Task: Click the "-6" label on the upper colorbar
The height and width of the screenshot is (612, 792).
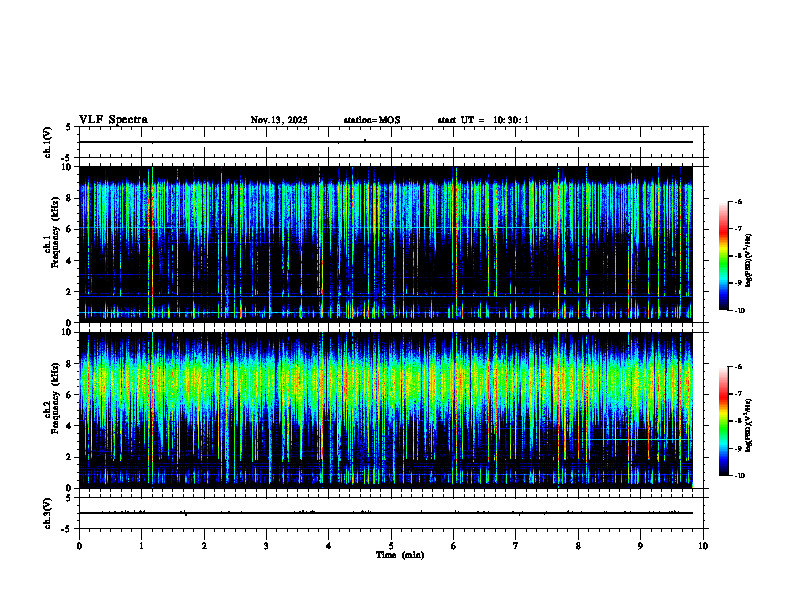Action: click(x=738, y=202)
